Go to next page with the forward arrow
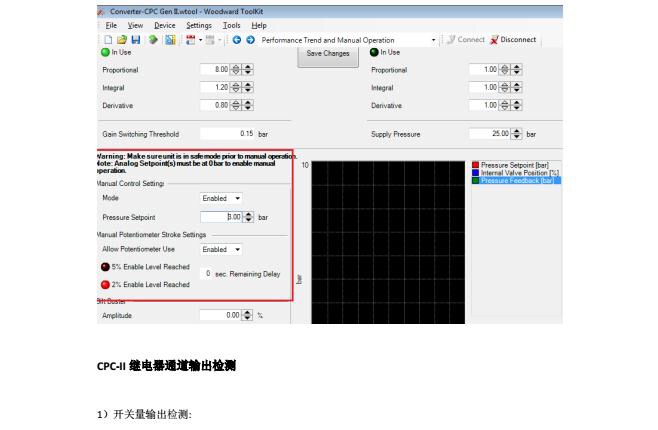658x430 pixels. coord(251,40)
